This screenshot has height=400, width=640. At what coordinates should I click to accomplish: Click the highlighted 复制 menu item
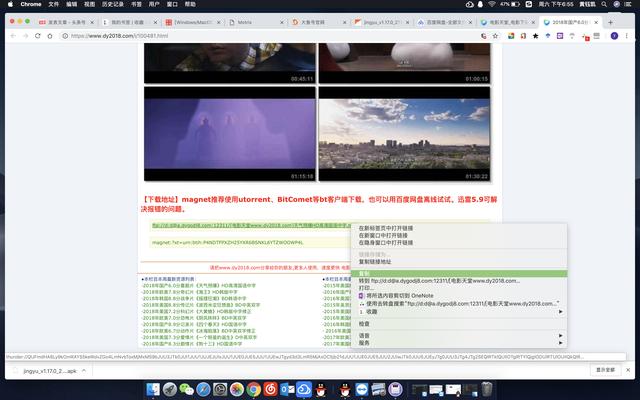459,273
